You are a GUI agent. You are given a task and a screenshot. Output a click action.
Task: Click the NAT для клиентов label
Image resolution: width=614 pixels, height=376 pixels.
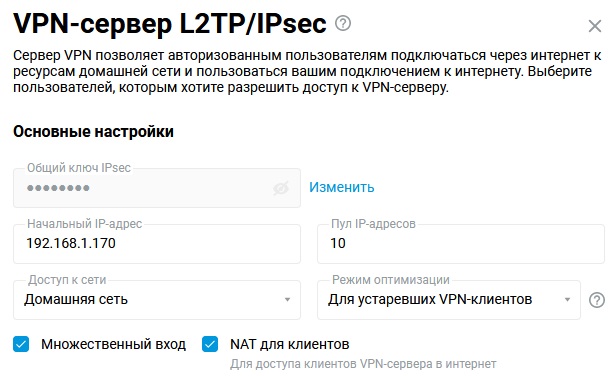[289, 344]
